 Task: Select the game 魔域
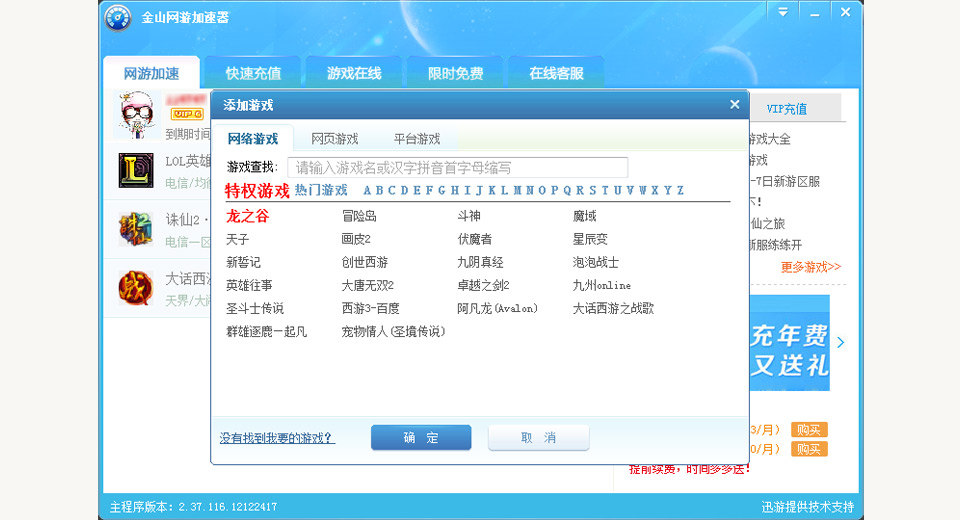tap(584, 216)
